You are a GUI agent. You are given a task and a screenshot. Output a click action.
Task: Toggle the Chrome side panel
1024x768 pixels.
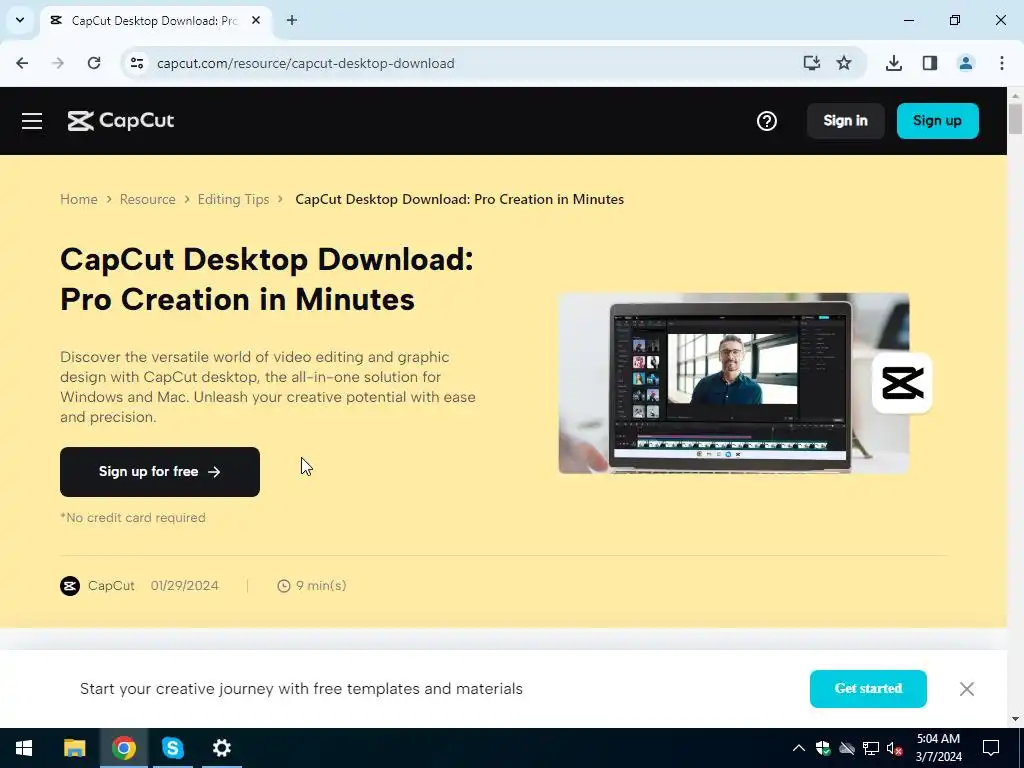tap(930, 63)
